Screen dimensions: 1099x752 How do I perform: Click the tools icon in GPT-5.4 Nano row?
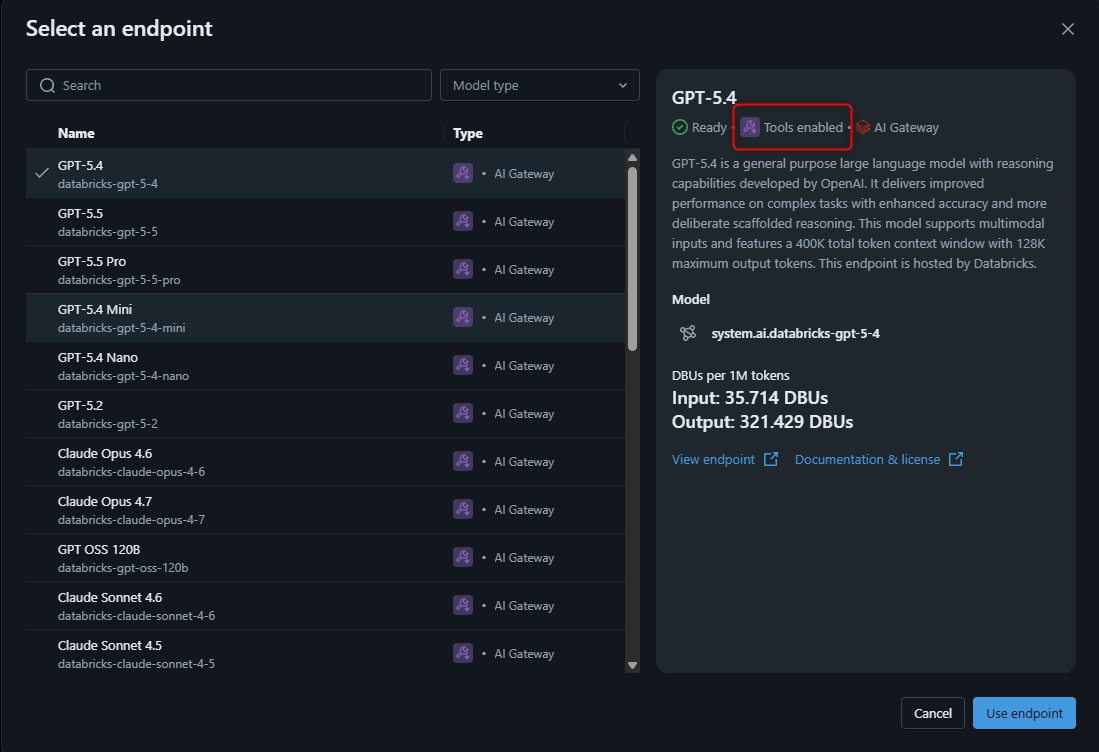pyautogui.click(x=463, y=365)
